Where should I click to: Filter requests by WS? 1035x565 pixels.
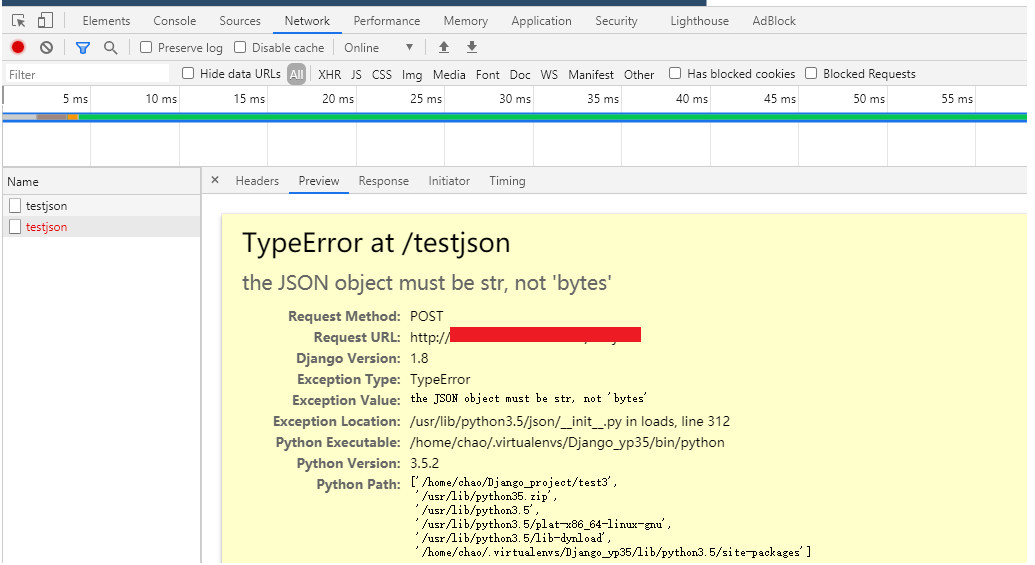549,75
